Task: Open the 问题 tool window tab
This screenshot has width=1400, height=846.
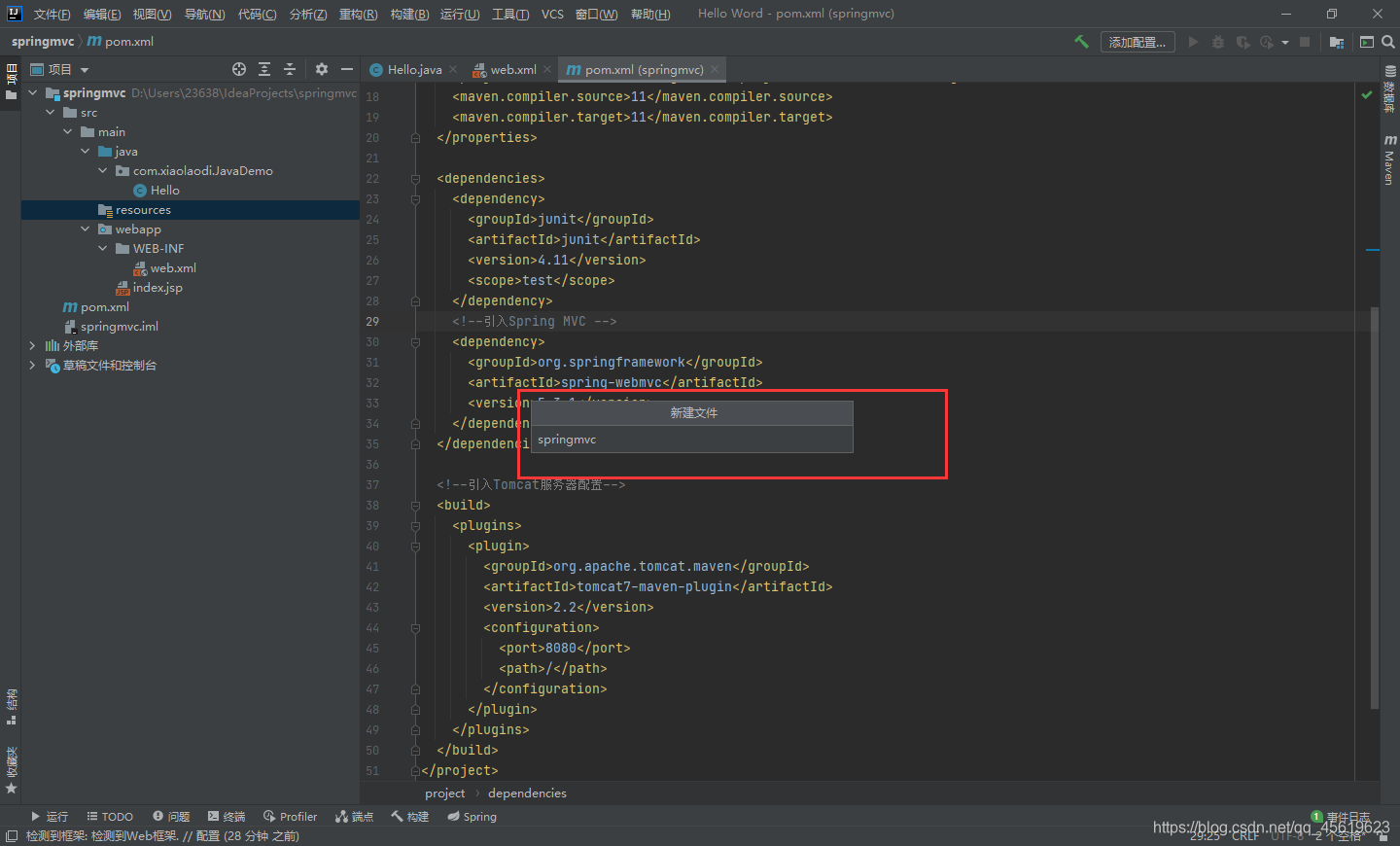Action: tap(170, 817)
